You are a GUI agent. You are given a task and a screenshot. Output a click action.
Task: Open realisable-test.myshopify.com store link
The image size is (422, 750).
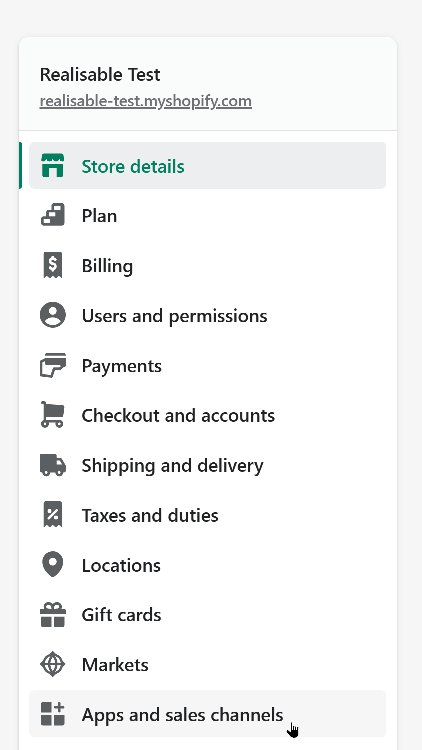point(145,101)
